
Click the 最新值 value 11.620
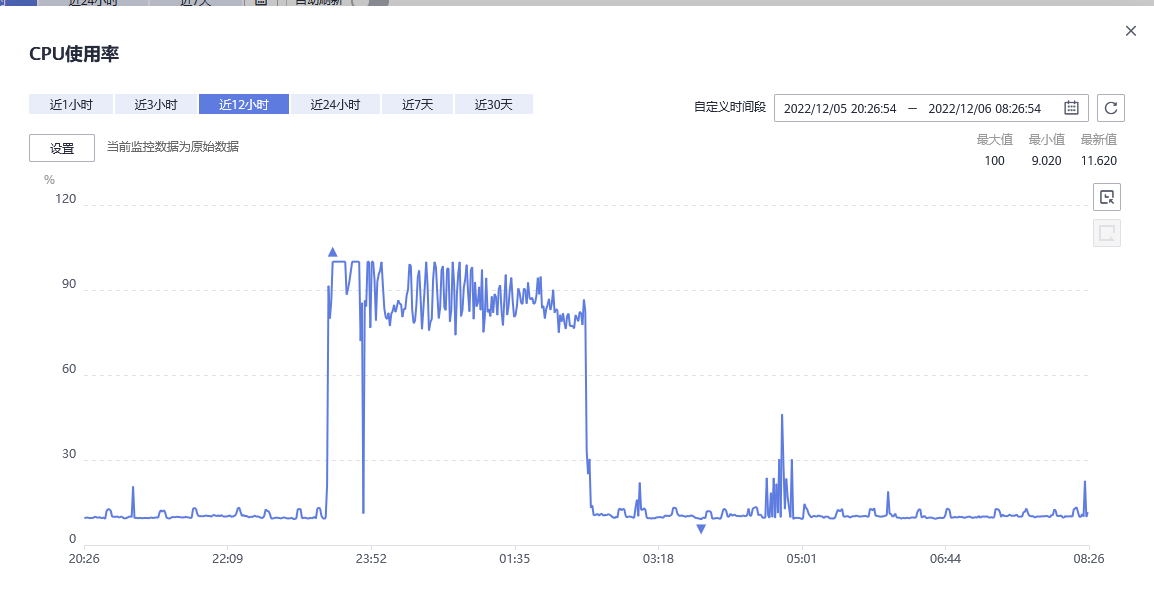[x=1098, y=161]
